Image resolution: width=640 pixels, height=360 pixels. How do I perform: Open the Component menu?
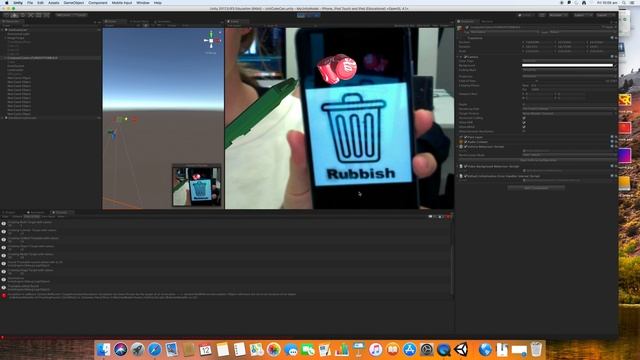tap(98, 2)
